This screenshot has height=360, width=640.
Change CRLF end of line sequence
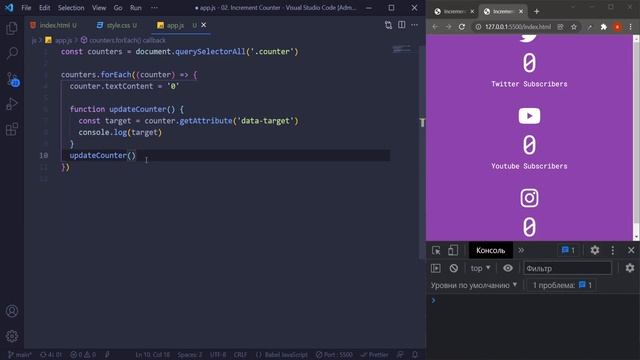240,355
